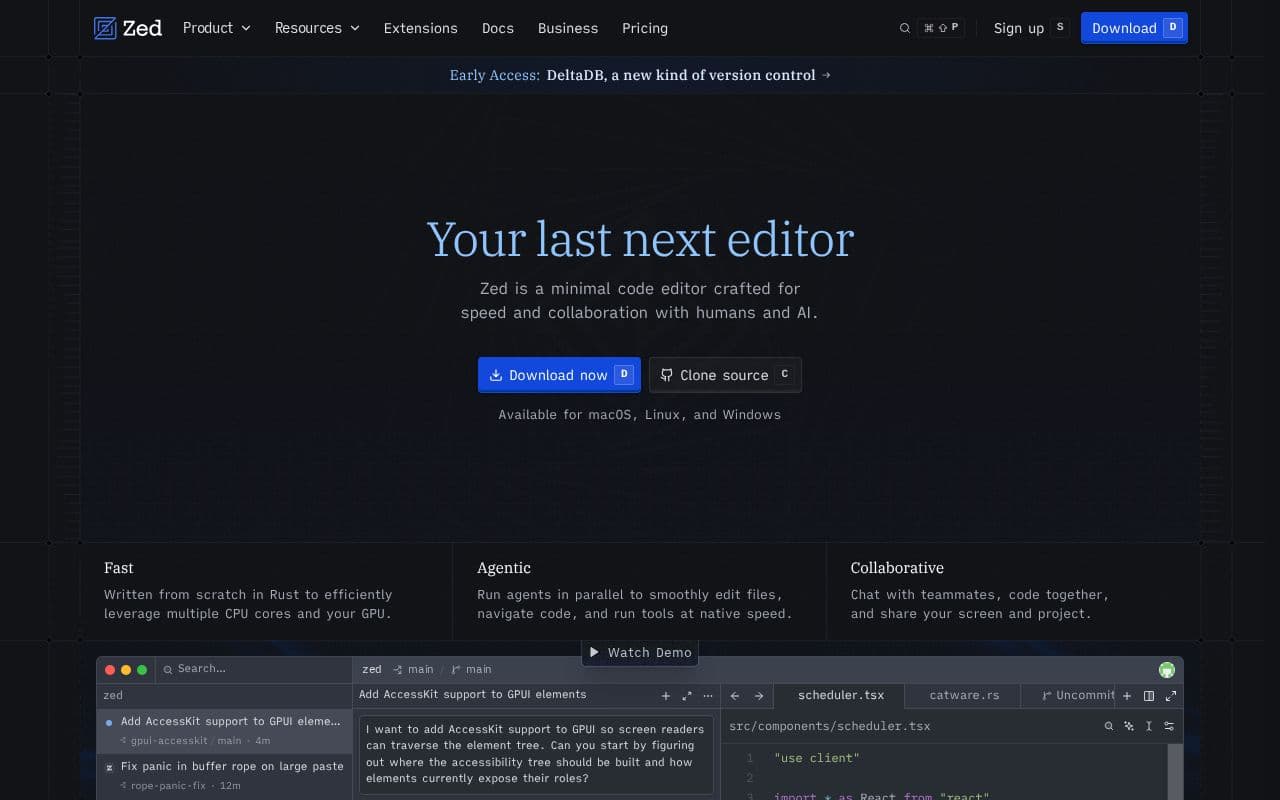
Task: Switch to the scheduler.tsx tab
Action: tap(841, 695)
